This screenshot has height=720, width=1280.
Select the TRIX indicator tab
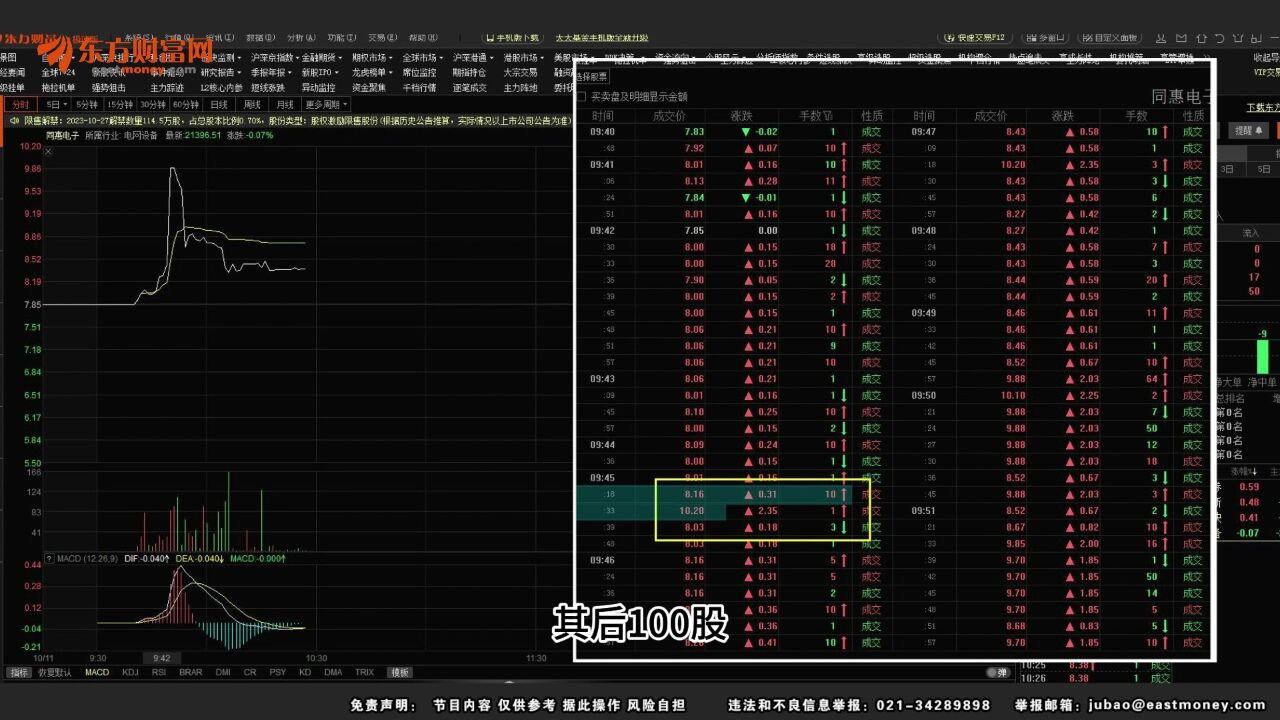coord(365,672)
